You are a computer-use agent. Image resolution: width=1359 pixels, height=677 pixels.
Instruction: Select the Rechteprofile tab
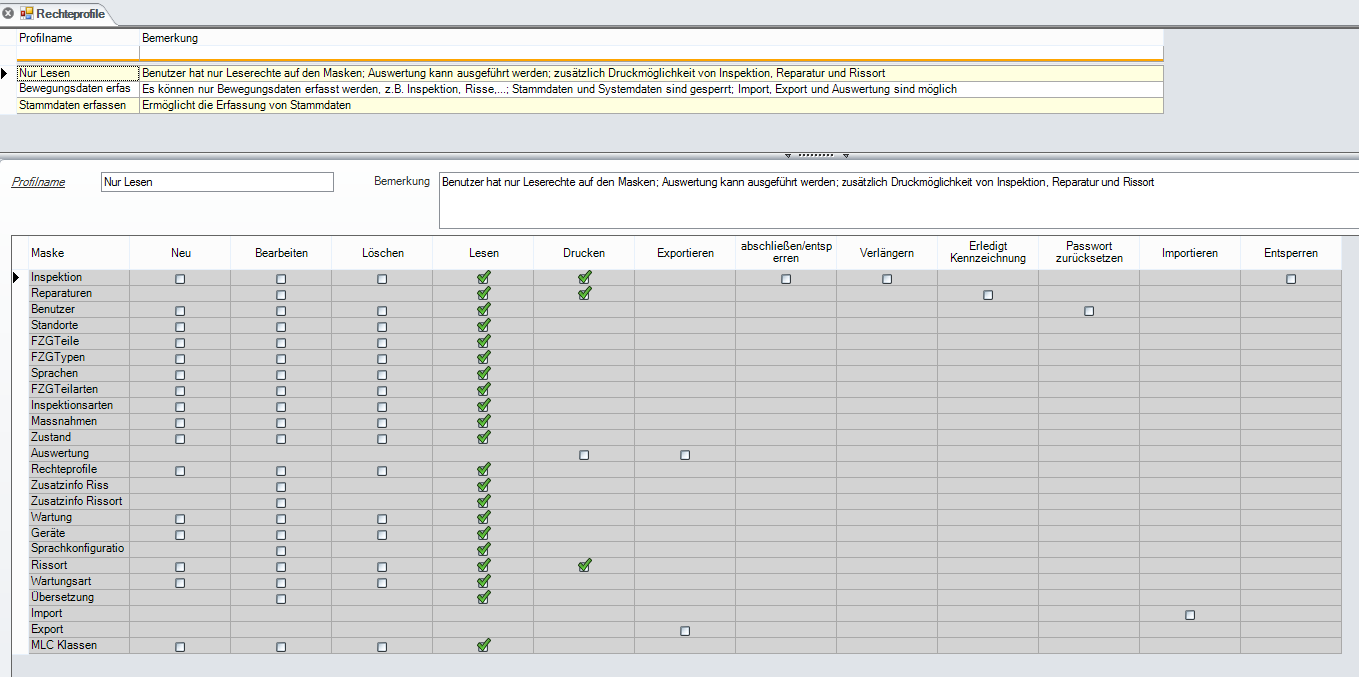pyautogui.click(x=65, y=13)
